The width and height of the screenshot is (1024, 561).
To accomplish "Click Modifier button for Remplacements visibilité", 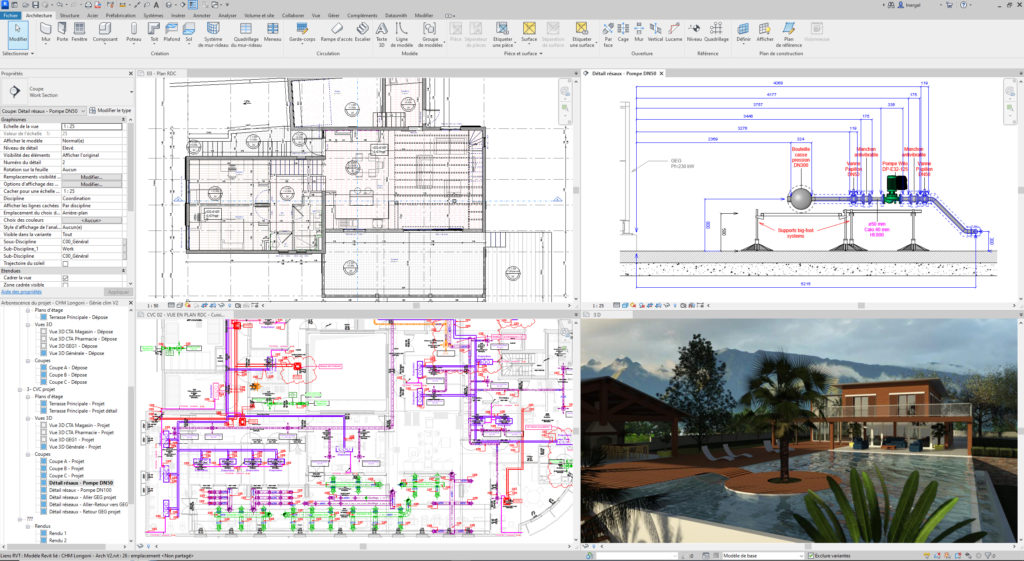I will [91, 177].
